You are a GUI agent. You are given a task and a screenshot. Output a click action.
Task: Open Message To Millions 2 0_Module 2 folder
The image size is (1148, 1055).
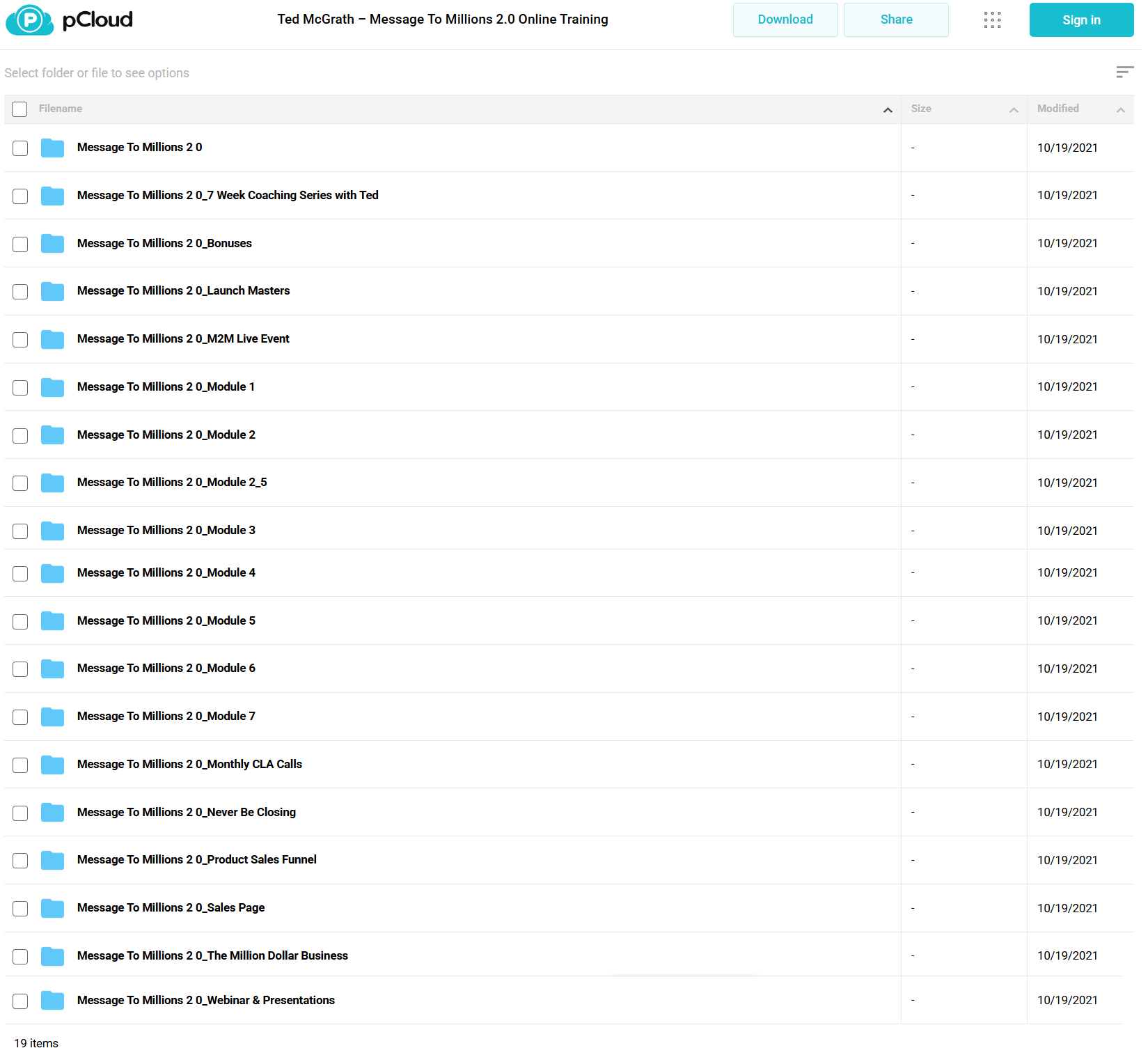coord(166,435)
